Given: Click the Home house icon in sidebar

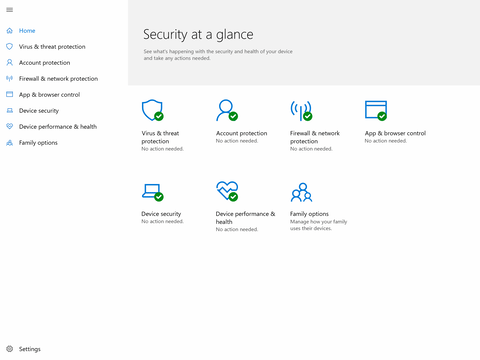Looking at the screenshot, I should pyautogui.click(x=10, y=31).
